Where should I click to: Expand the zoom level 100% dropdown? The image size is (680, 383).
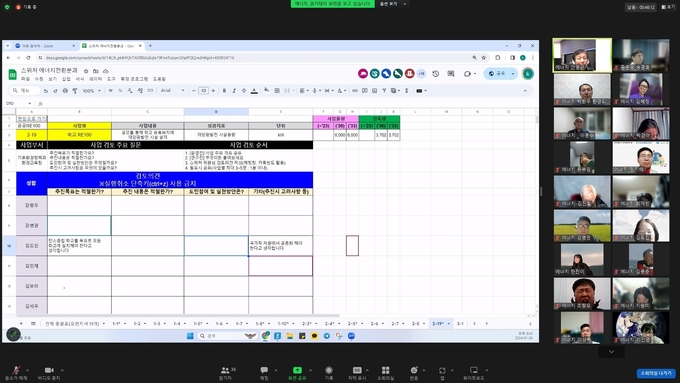[x=92, y=91]
